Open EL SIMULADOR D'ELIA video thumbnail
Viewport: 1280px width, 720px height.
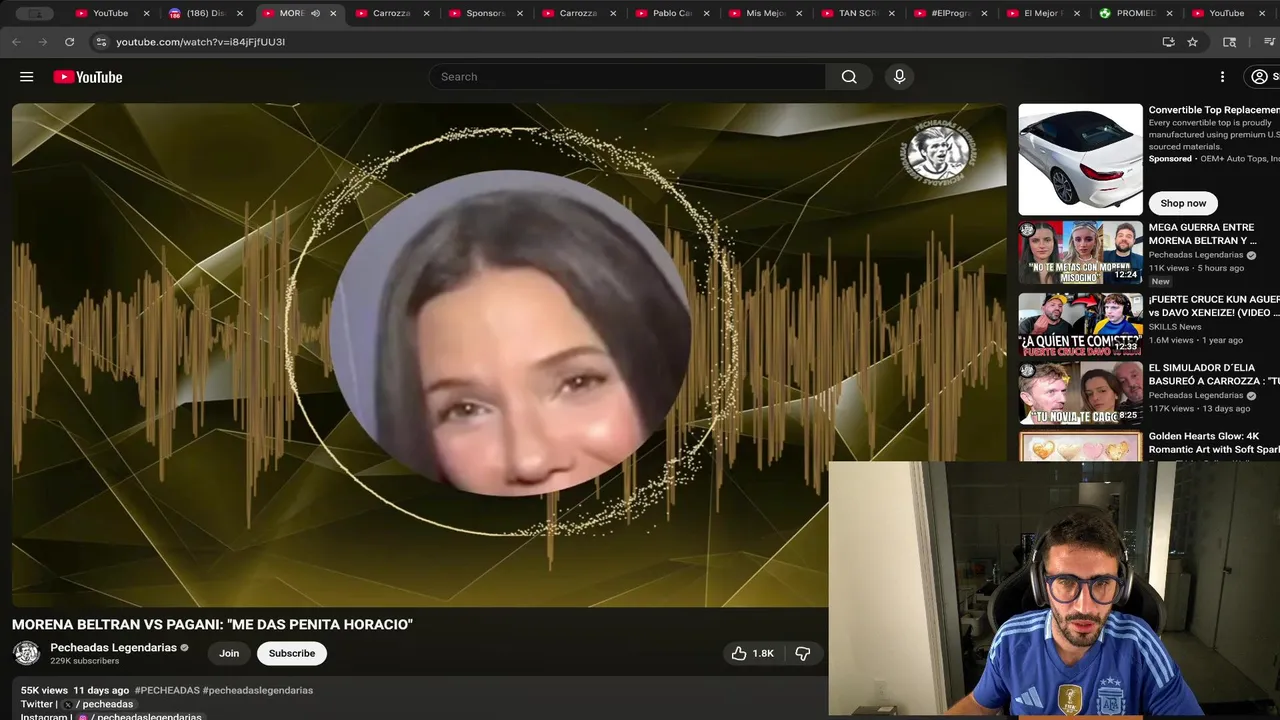tap(1080, 394)
